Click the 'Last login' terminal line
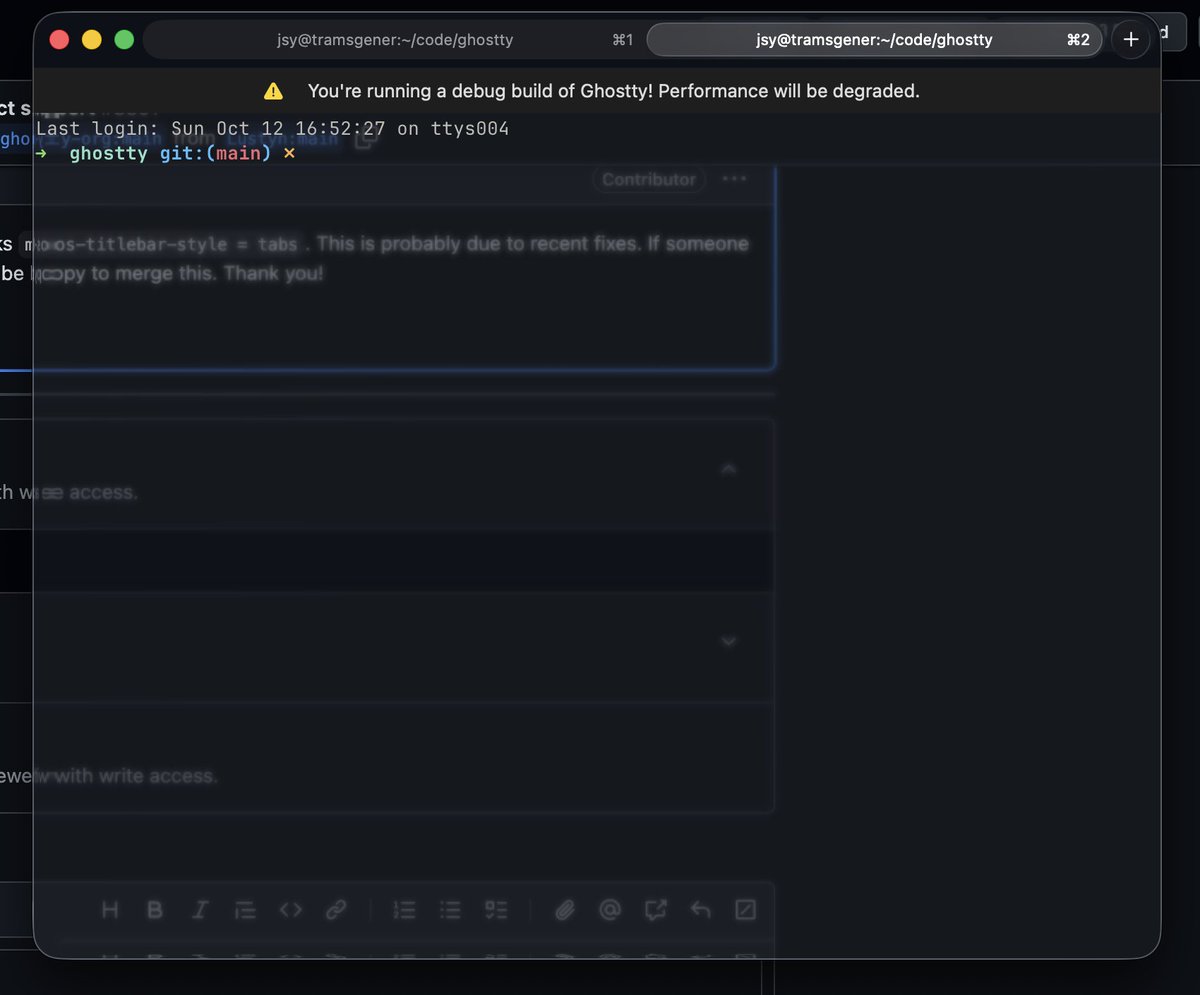The width and height of the screenshot is (1200, 995). (x=272, y=129)
